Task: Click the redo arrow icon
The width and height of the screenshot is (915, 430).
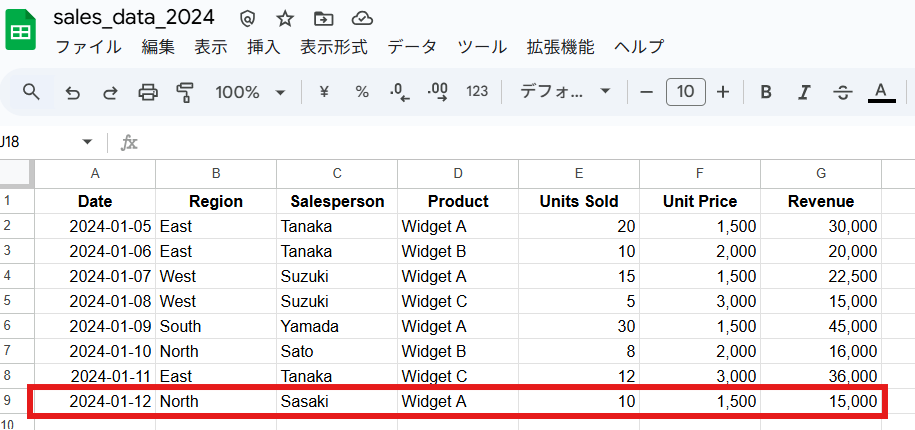Action: tap(110, 92)
